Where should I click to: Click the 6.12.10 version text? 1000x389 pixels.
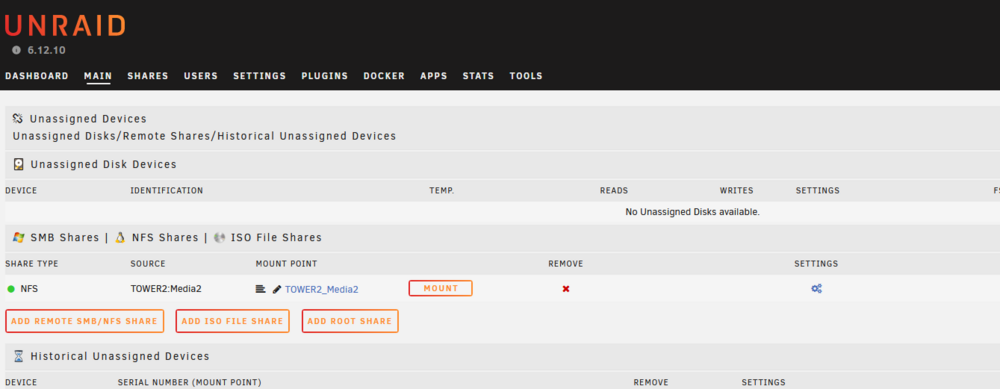47,50
